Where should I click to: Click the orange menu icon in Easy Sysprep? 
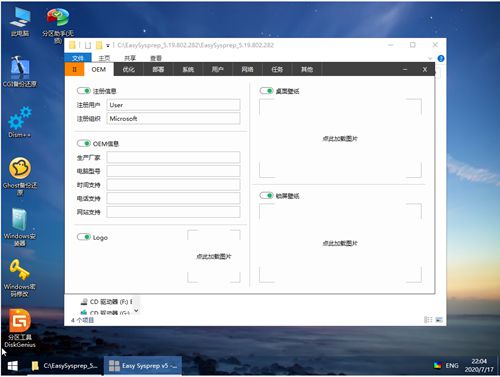(x=74, y=69)
